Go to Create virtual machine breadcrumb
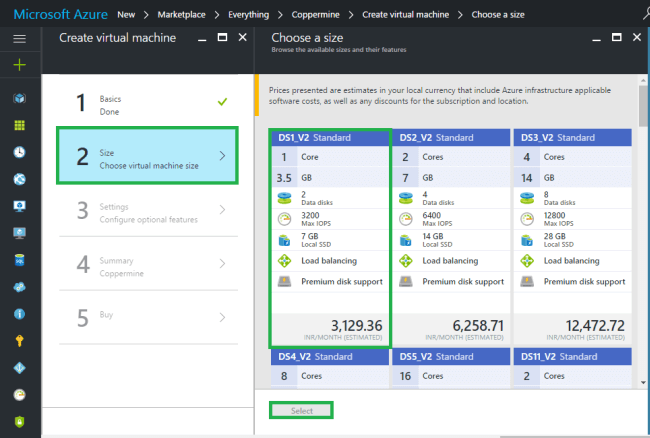The width and height of the screenshot is (650, 438). point(405,15)
